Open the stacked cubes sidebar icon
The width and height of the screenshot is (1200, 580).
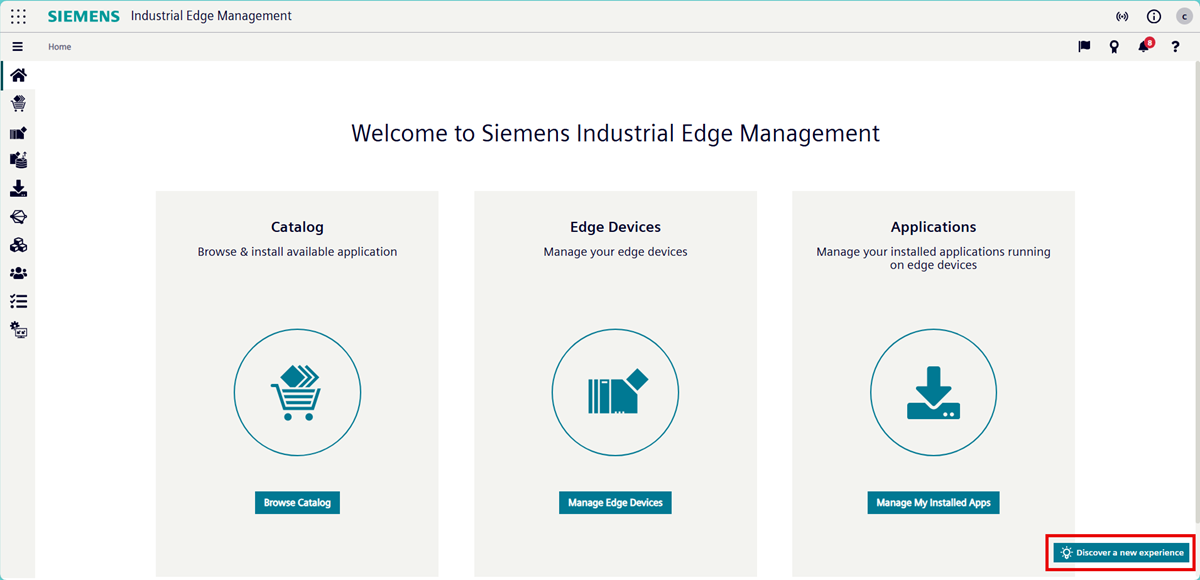(18, 245)
